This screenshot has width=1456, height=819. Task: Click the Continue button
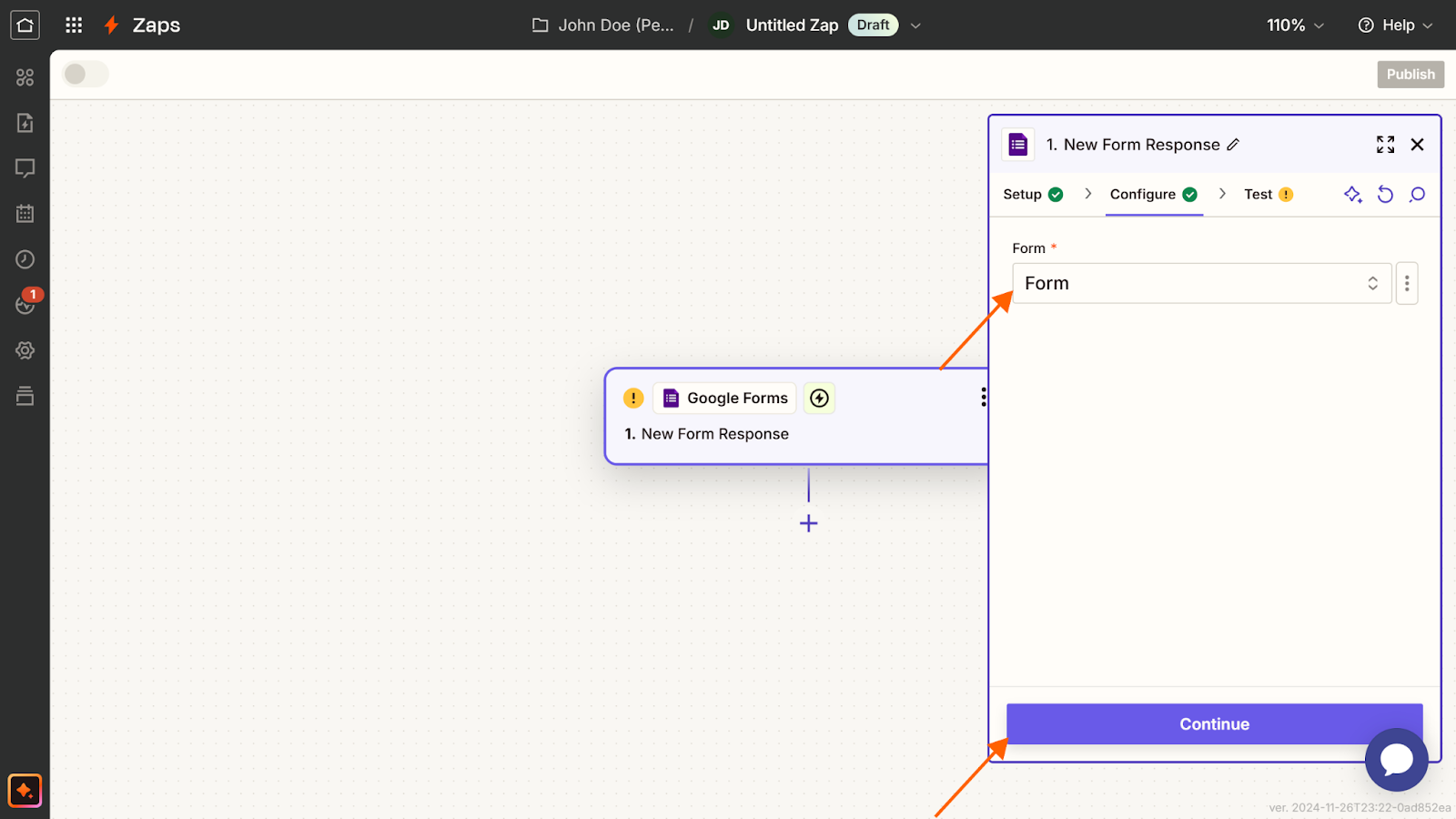1214,724
